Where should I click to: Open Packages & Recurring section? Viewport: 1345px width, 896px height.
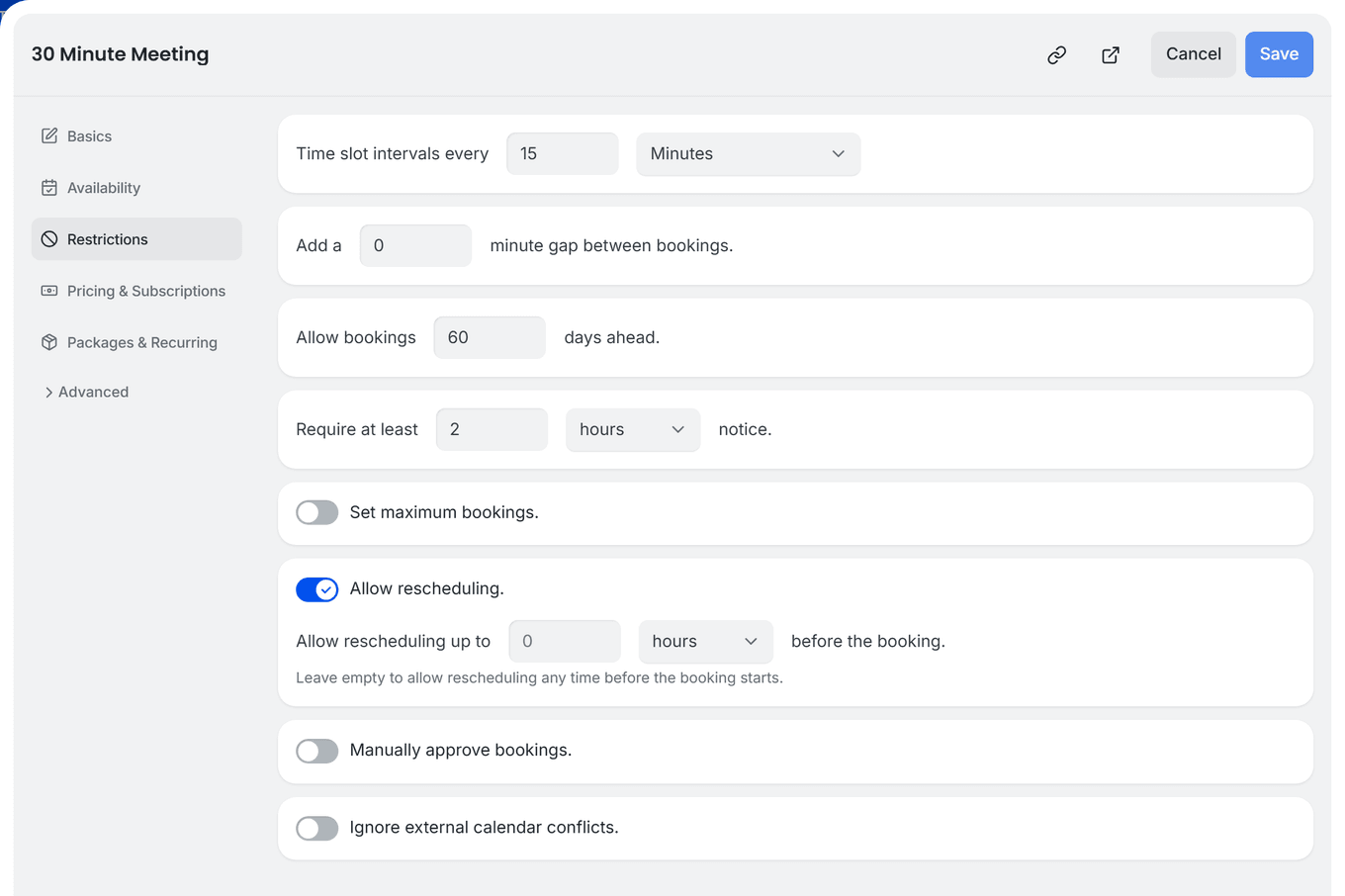(136, 341)
